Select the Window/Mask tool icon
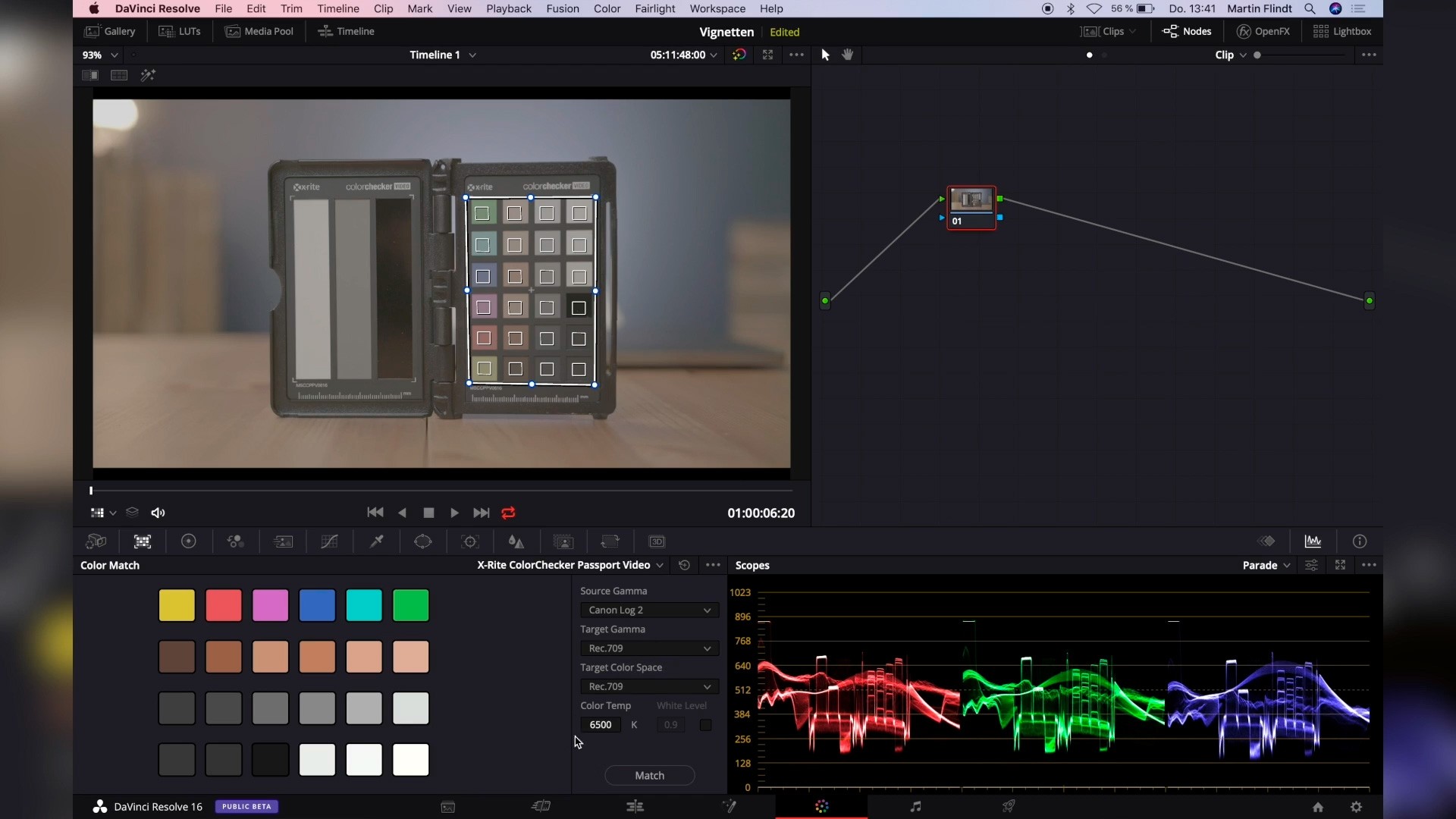This screenshot has width=1456, height=819. [423, 541]
